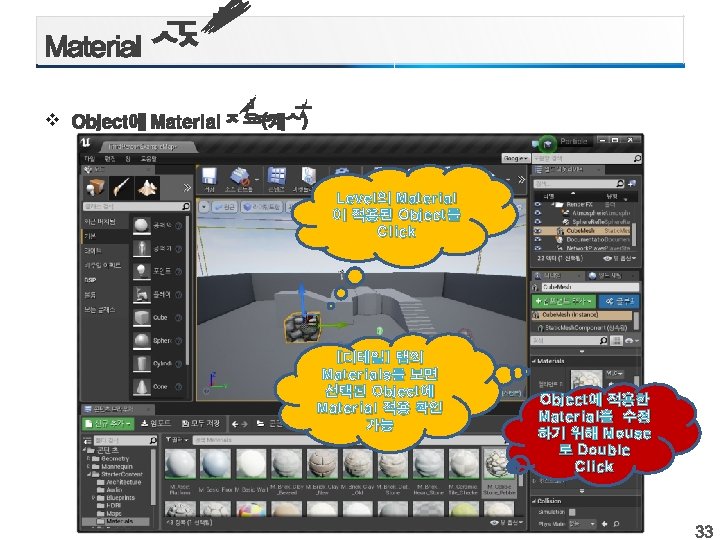720x540 pixels.
Task: Pick the Cube primitive thumbnail
Action: [141, 318]
